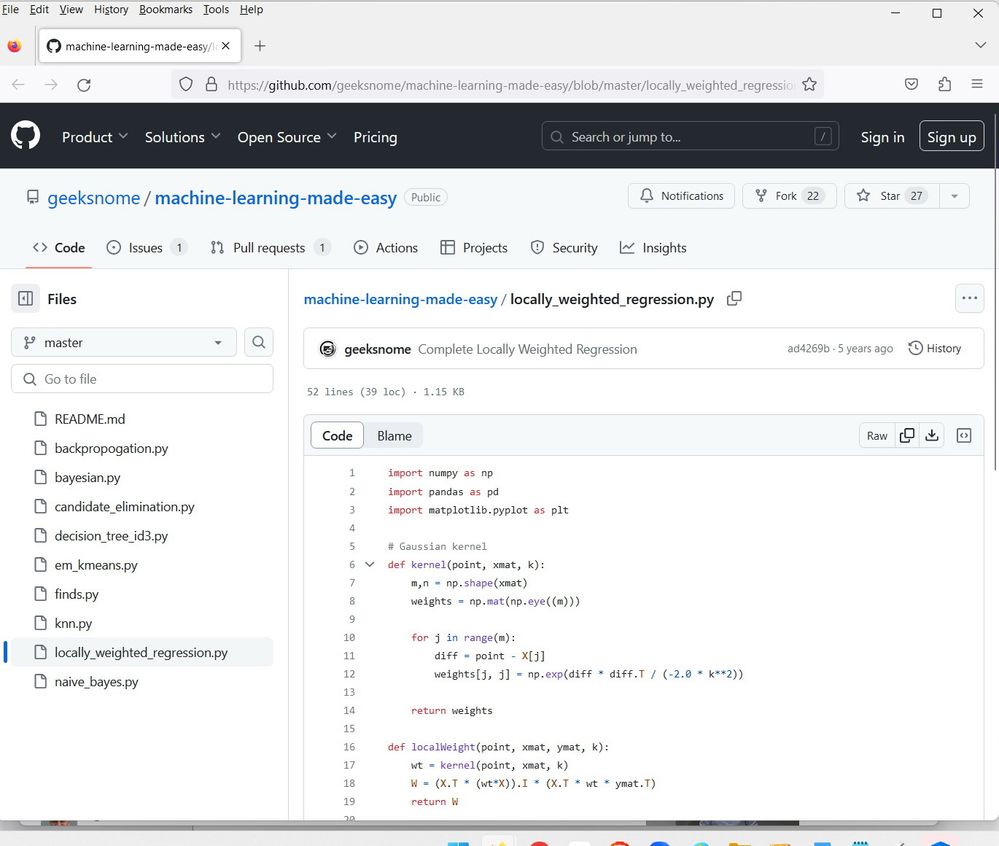Open README.md in file tree
The image size is (999, 846).
point(141,419)
